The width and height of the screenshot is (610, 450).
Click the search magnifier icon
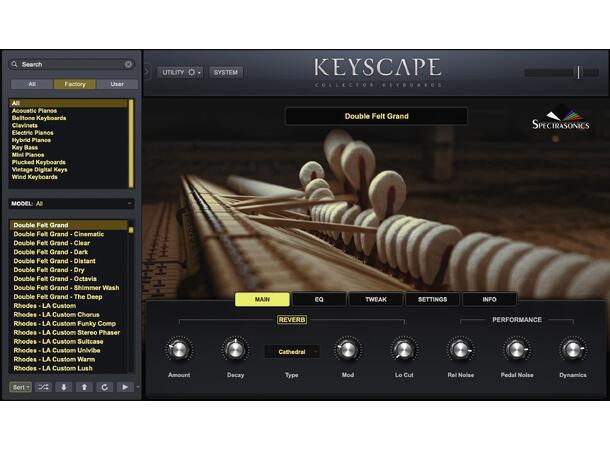click(x=14, y=65)
